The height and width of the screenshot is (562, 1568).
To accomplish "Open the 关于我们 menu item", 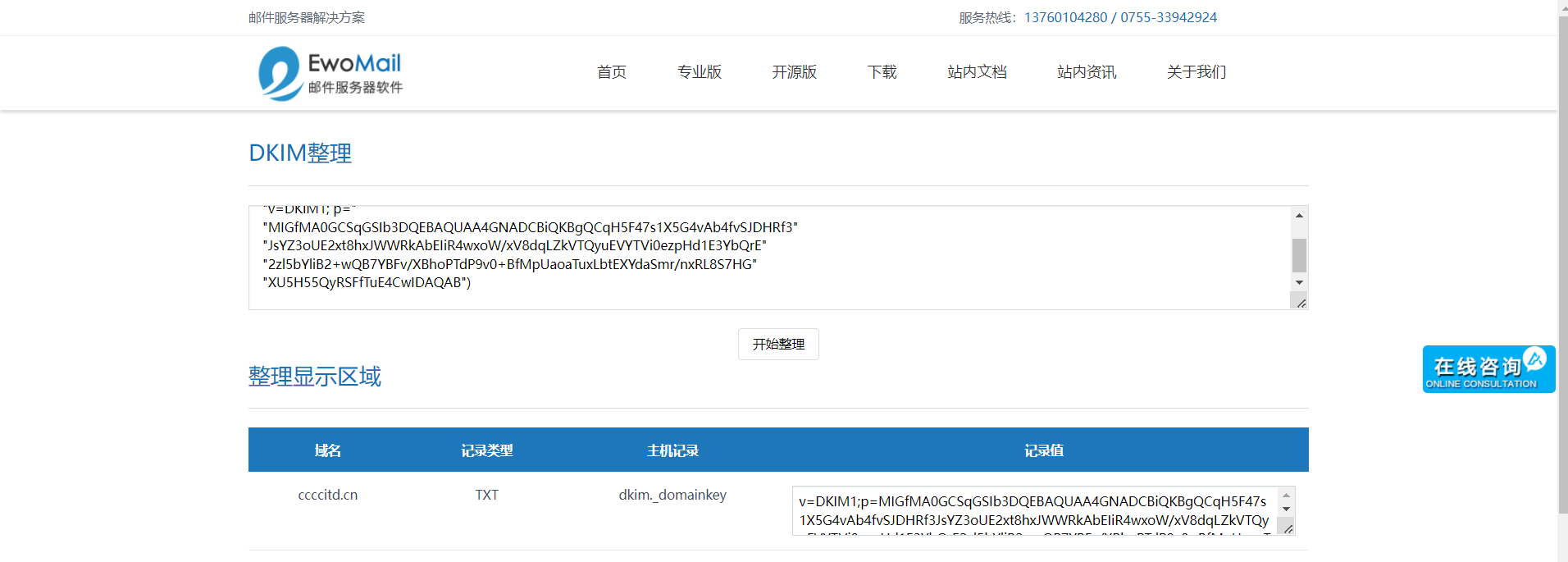I will click(x=1197, y=72).
